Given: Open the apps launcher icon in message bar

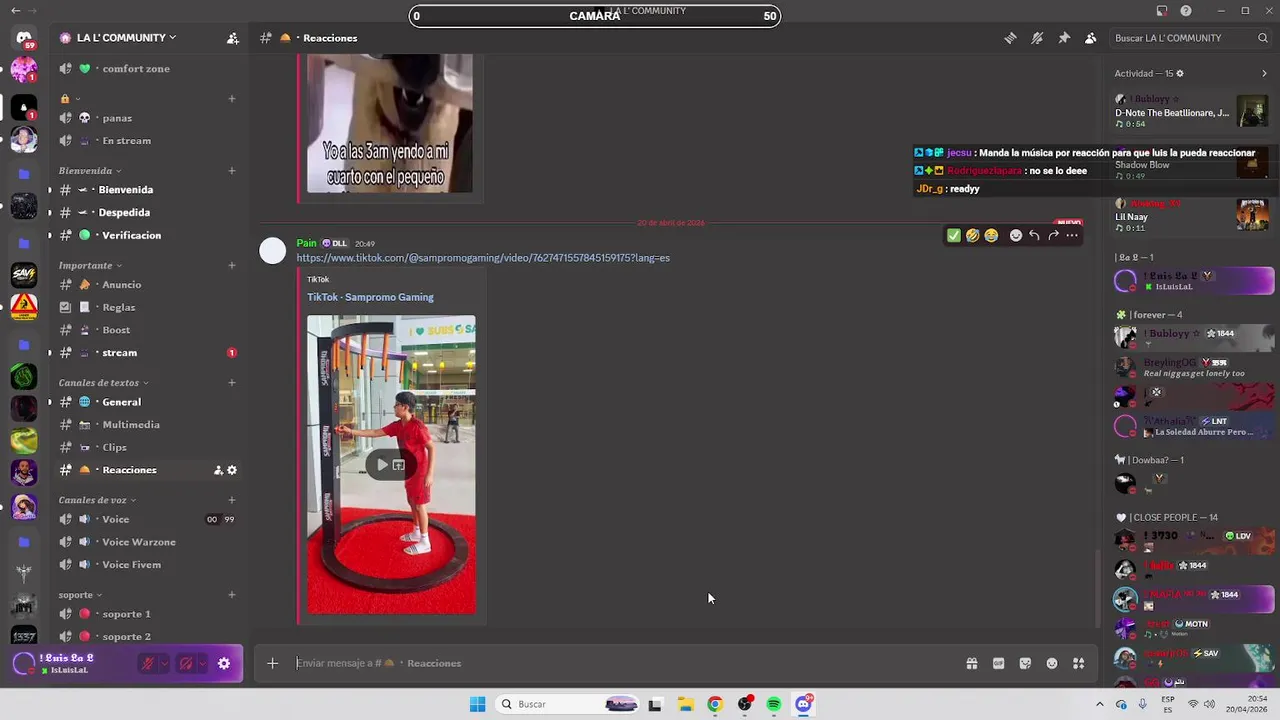Looking at the screenshot, I should [1078, 663].
